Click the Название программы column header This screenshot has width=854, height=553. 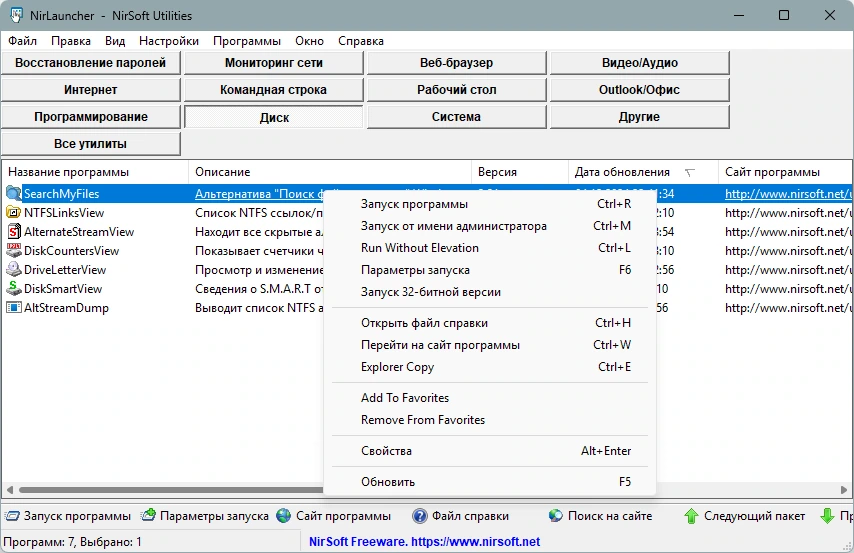pos(95,172)
